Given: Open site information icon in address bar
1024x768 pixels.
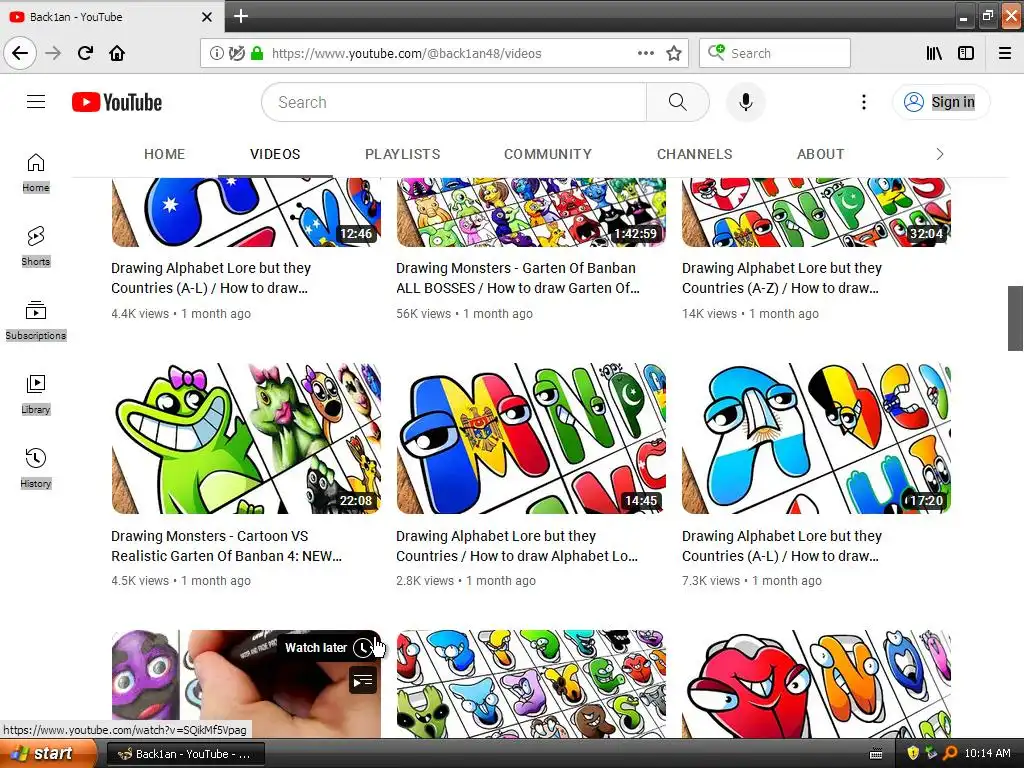Looking at the screenshot, I should click(x=217, y=53).
